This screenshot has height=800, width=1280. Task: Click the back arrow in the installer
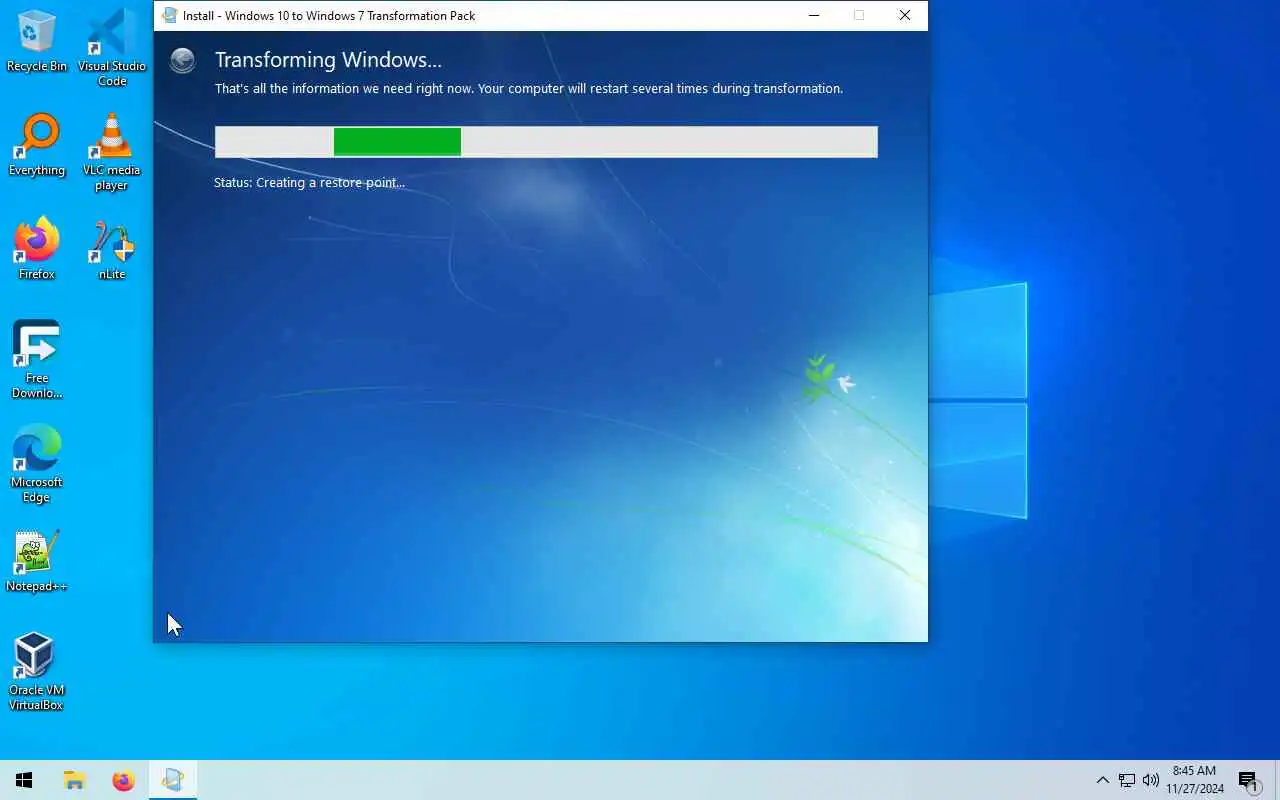(x=182, y=61)
